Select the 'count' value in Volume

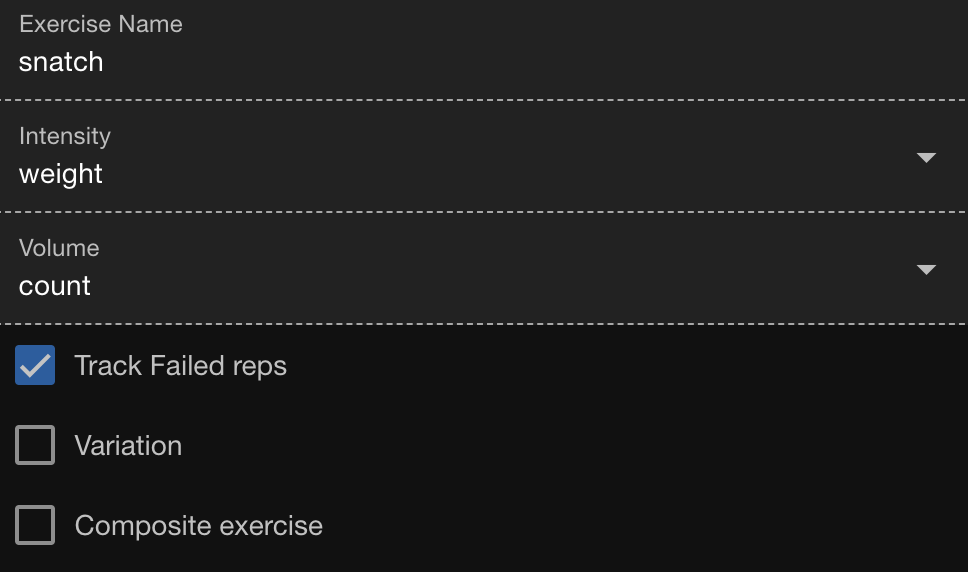click(x=55, y=286)
